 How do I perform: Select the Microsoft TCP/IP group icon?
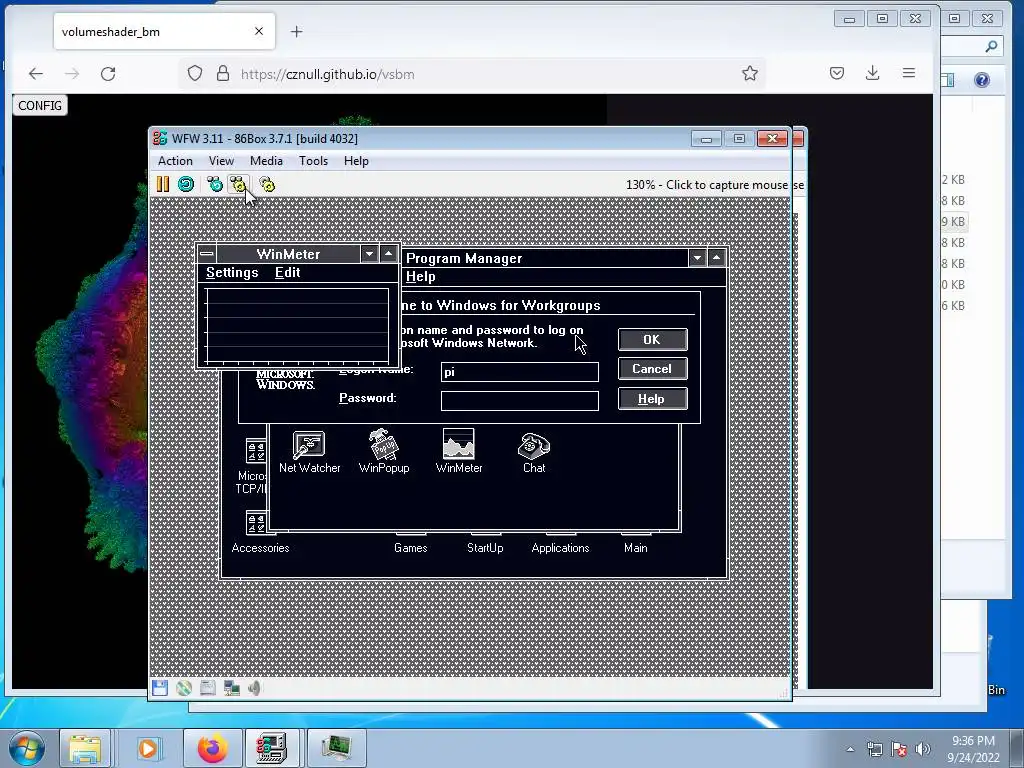[253, 466]
